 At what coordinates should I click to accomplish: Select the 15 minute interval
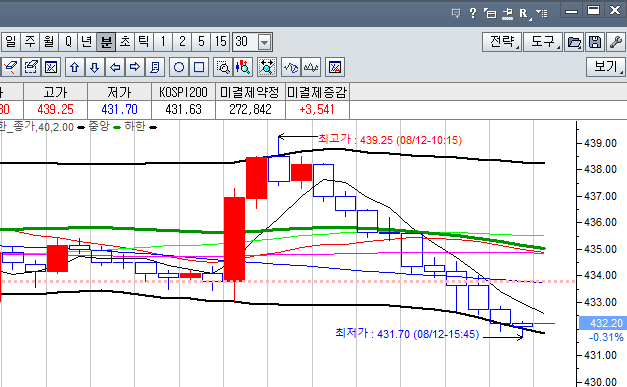221,42
